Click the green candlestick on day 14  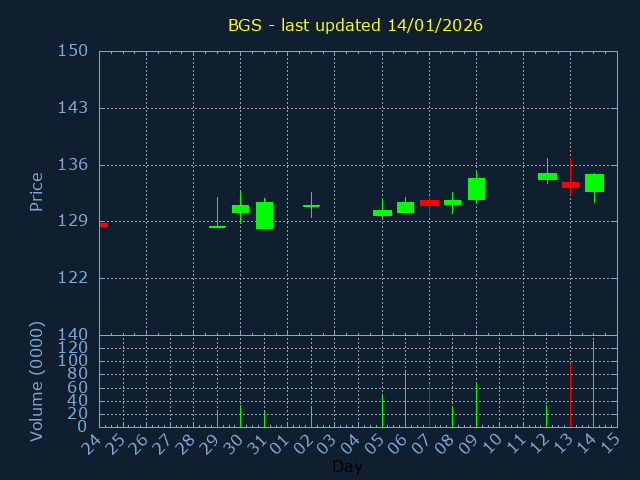(x=594, y=183)
